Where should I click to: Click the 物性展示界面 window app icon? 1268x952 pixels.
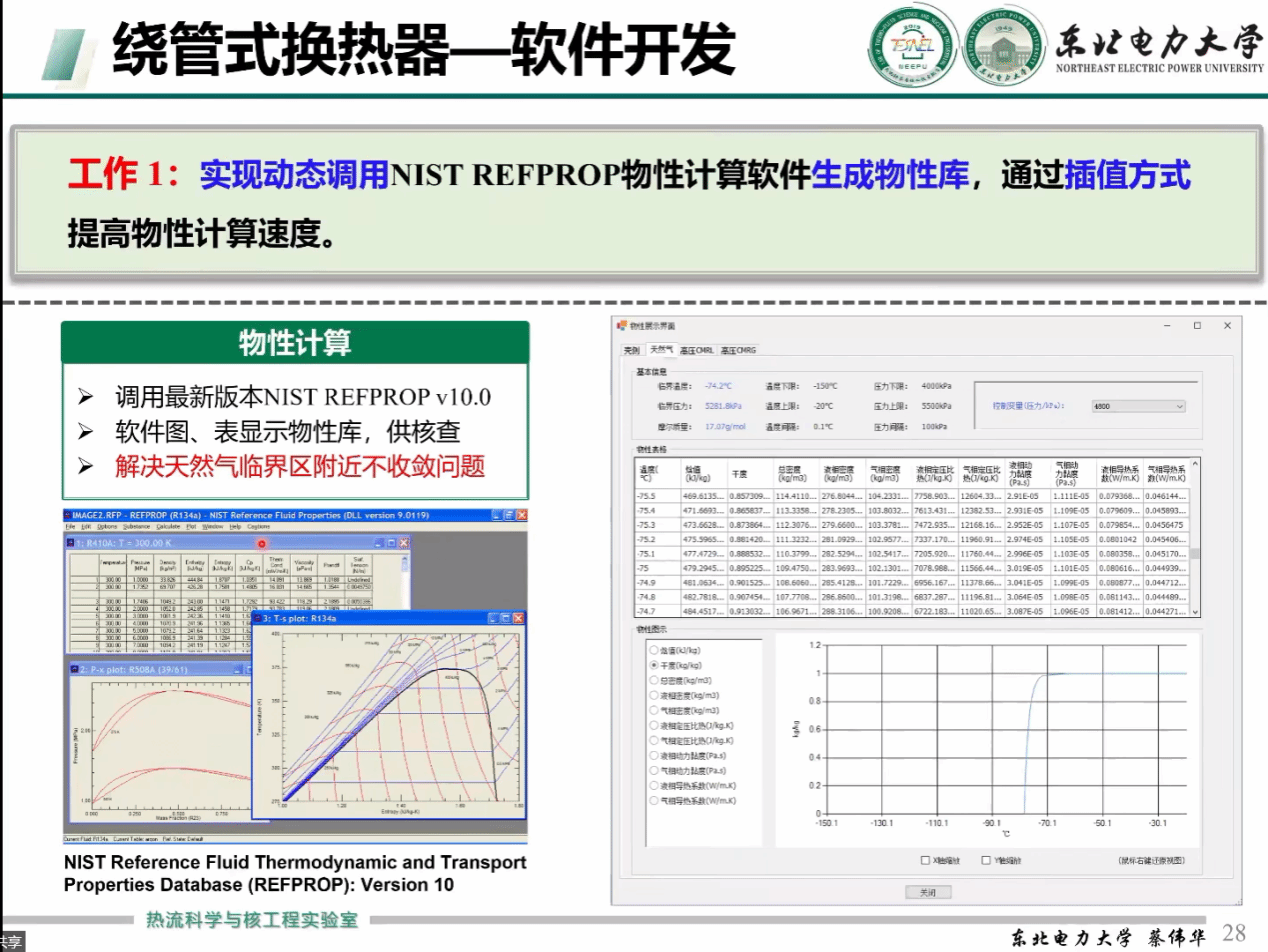click(x=622, y=326)
